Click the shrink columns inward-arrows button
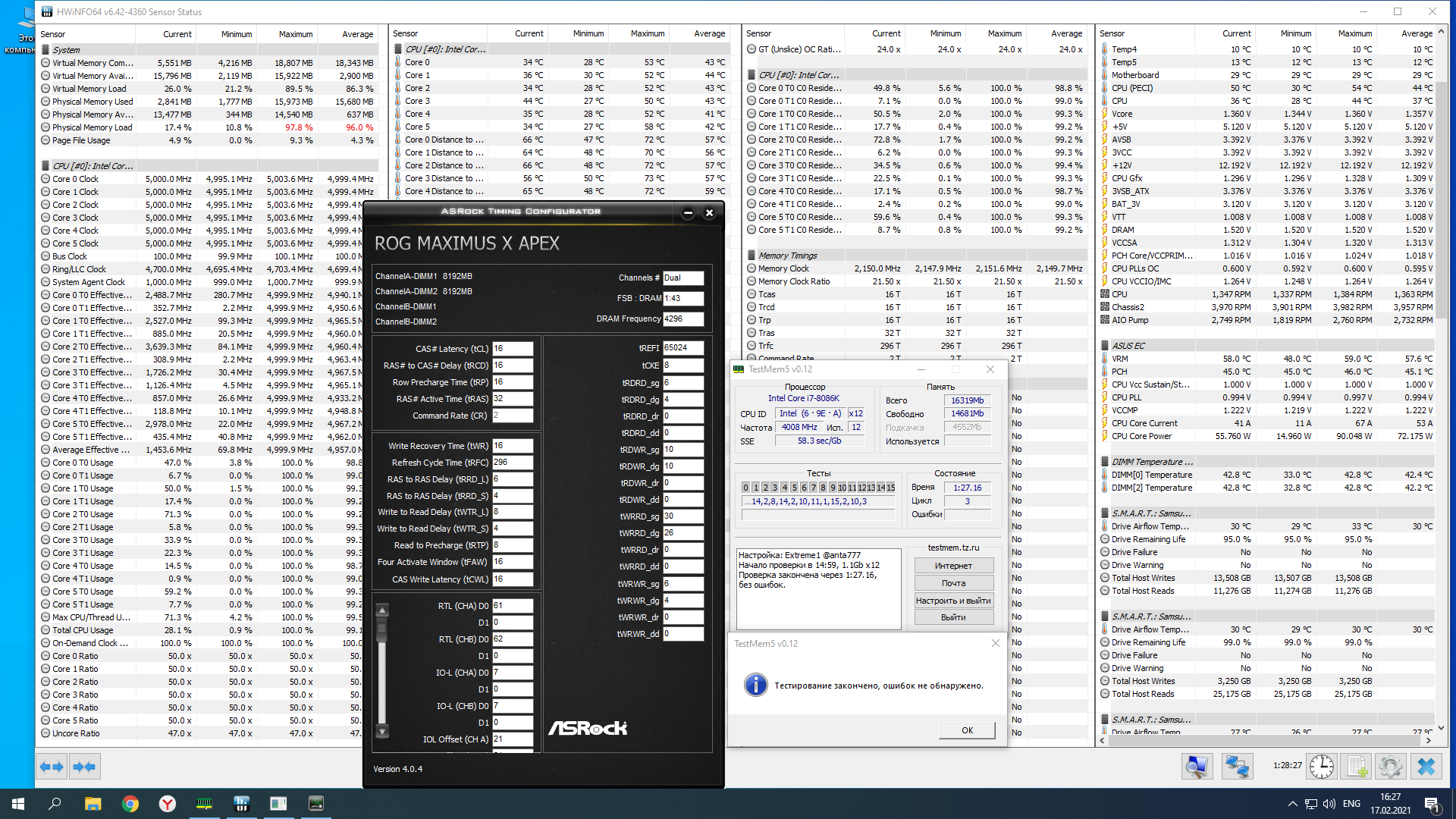Image resolution: width=1456 pixels, height=819 pixels. [84, 767]
